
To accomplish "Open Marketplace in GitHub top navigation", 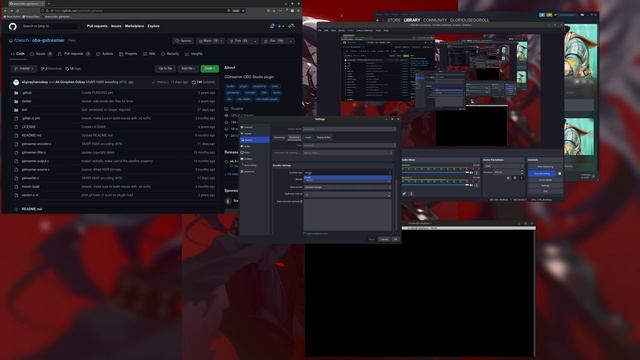I will coord(134,26).
